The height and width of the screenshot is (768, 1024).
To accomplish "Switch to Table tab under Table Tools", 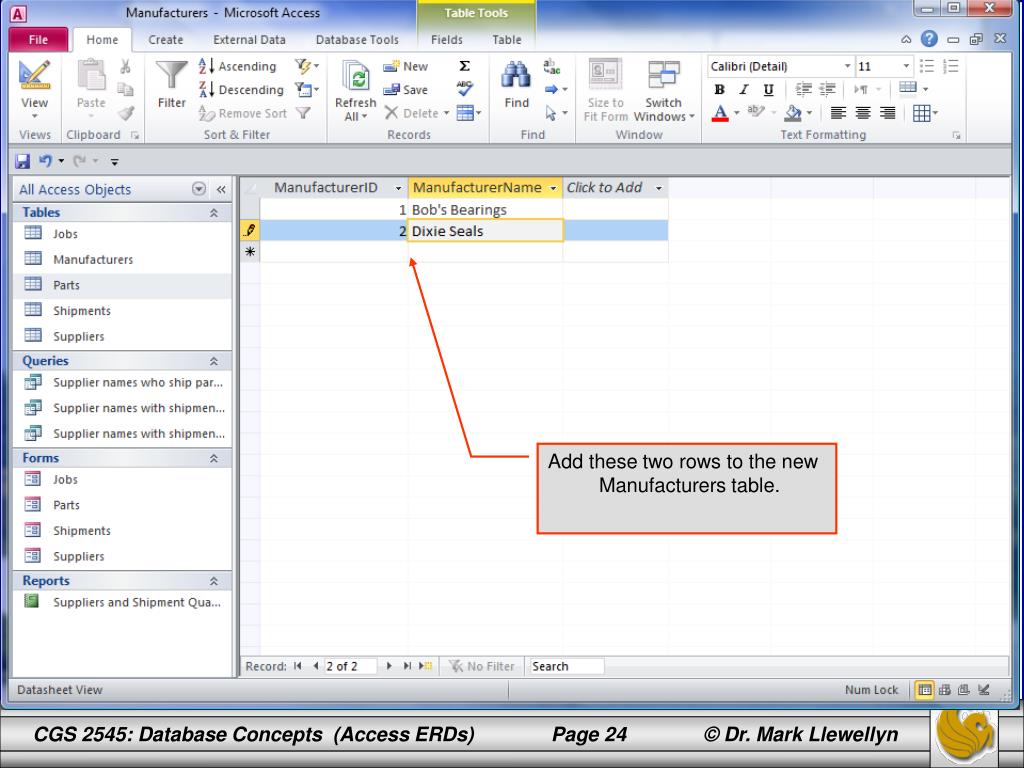I will (x=507, y=40).
